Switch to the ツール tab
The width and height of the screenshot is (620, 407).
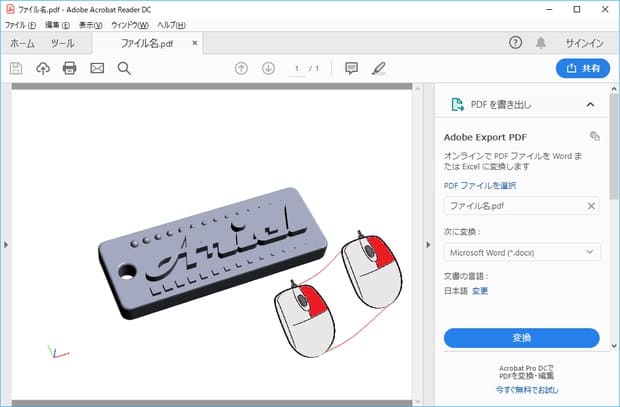(62, 43)
